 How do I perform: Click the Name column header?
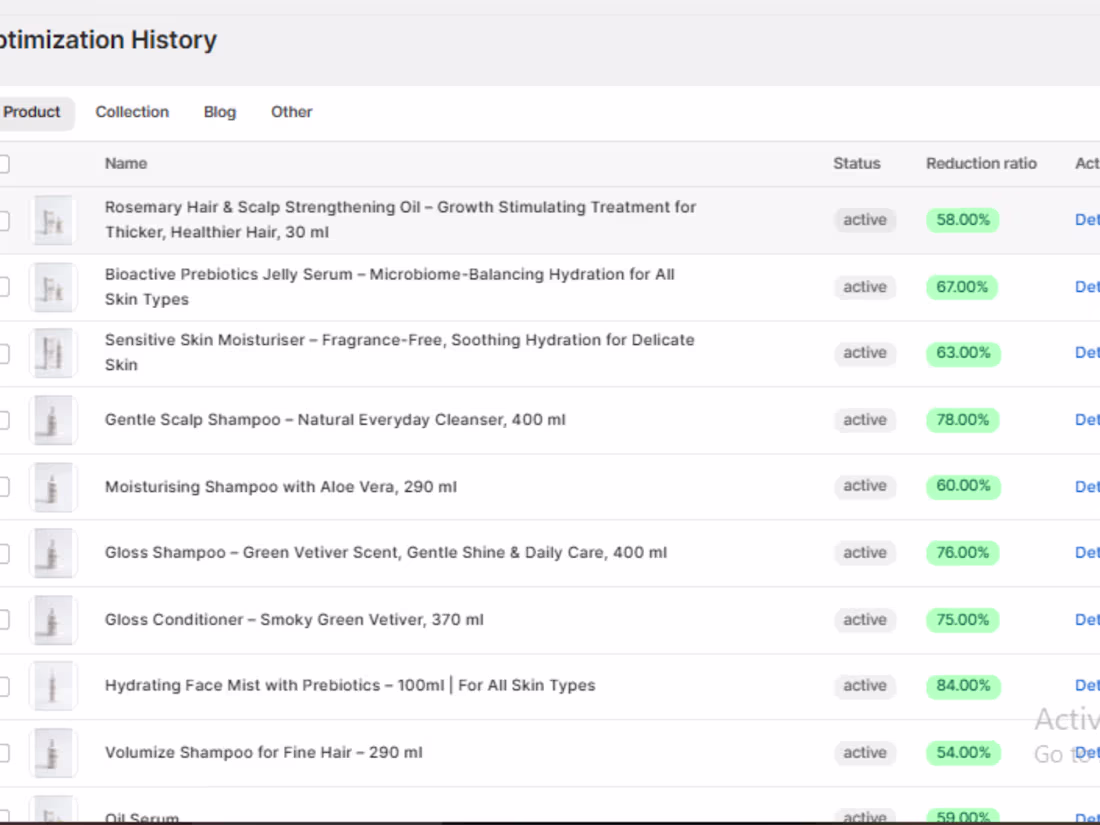[x=124, y=163]
